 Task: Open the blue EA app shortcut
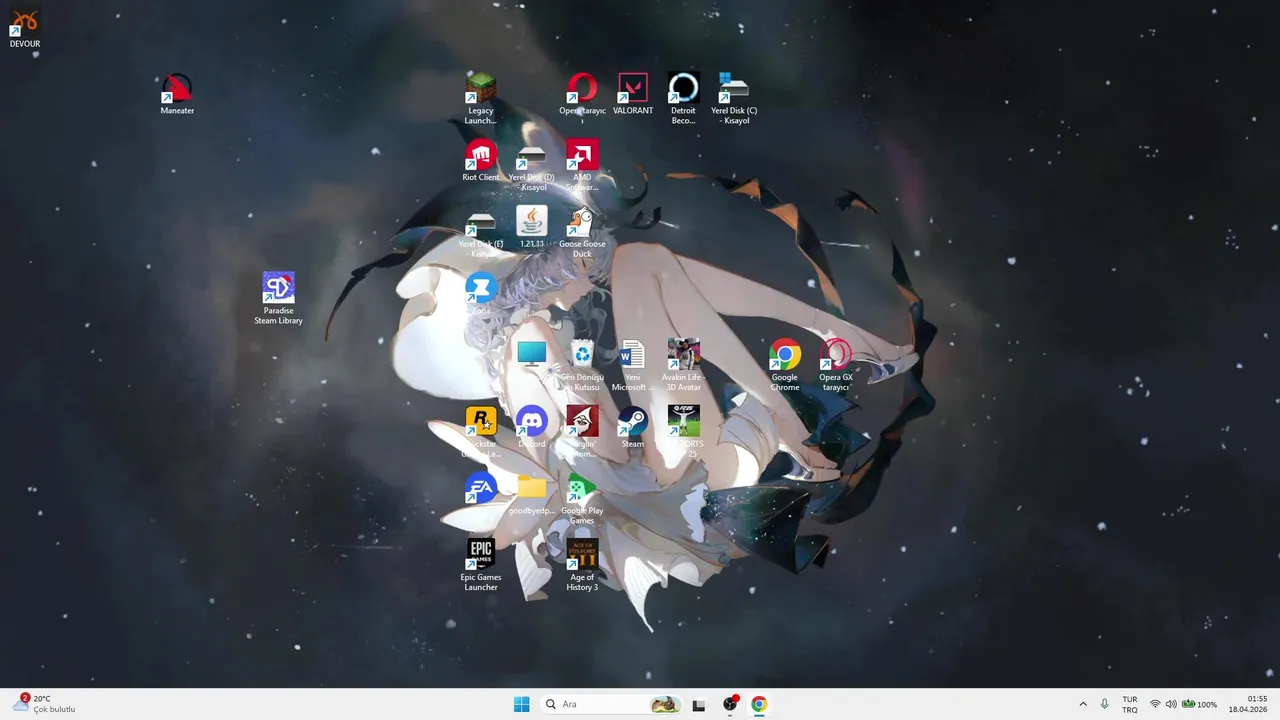(481, 489)
